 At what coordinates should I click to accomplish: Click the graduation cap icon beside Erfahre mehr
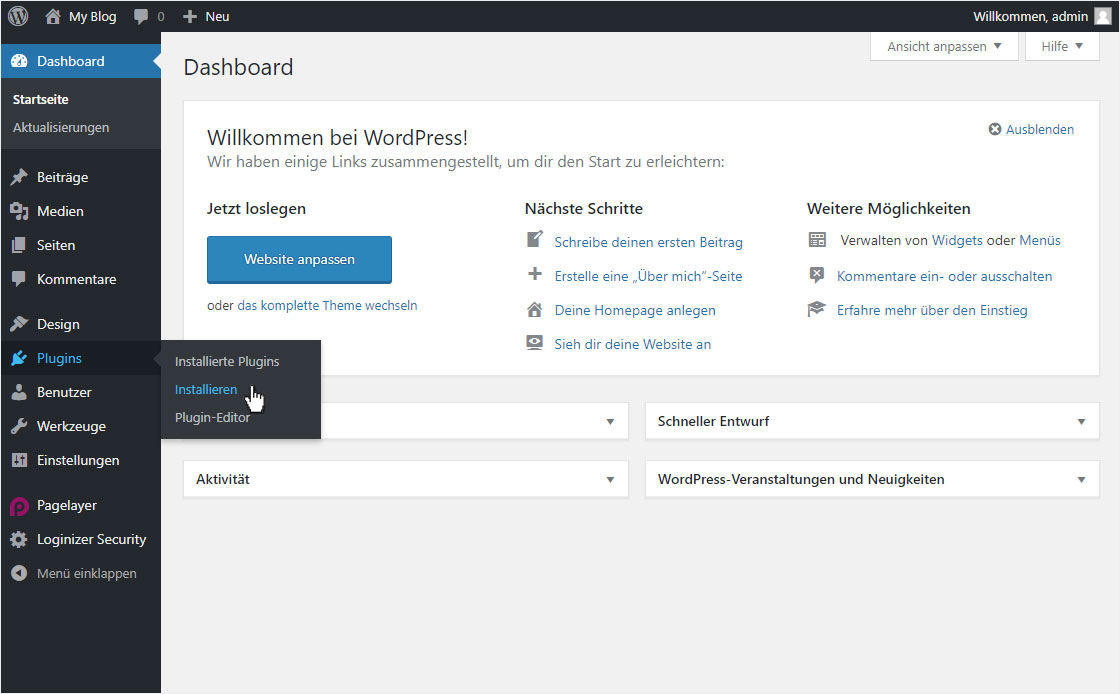click(x=816, y=308)
